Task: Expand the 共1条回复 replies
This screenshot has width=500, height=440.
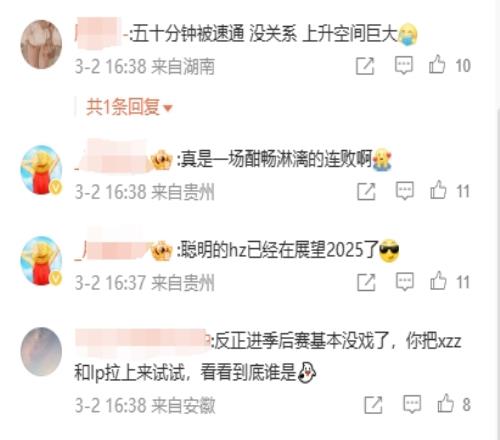Action: click(x=129, y=107)
